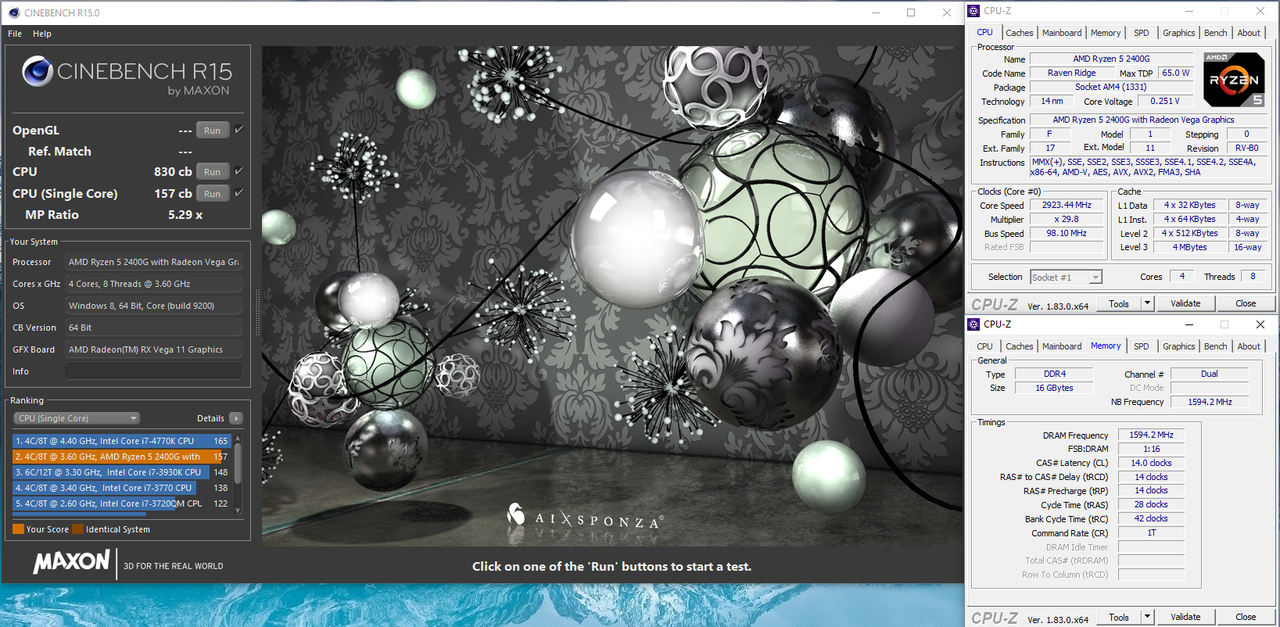This screenshot has height=627, width=1280.
Task: Select ranking row Intel Core i7-3770
Action: 121,488
